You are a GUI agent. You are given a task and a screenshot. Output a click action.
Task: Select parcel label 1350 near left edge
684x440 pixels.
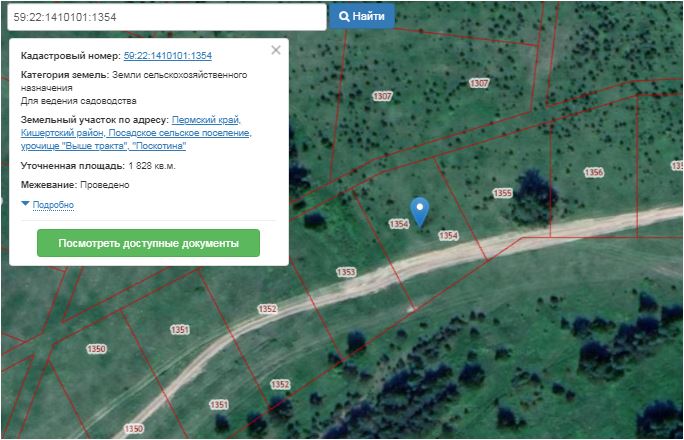pos(96,349)
